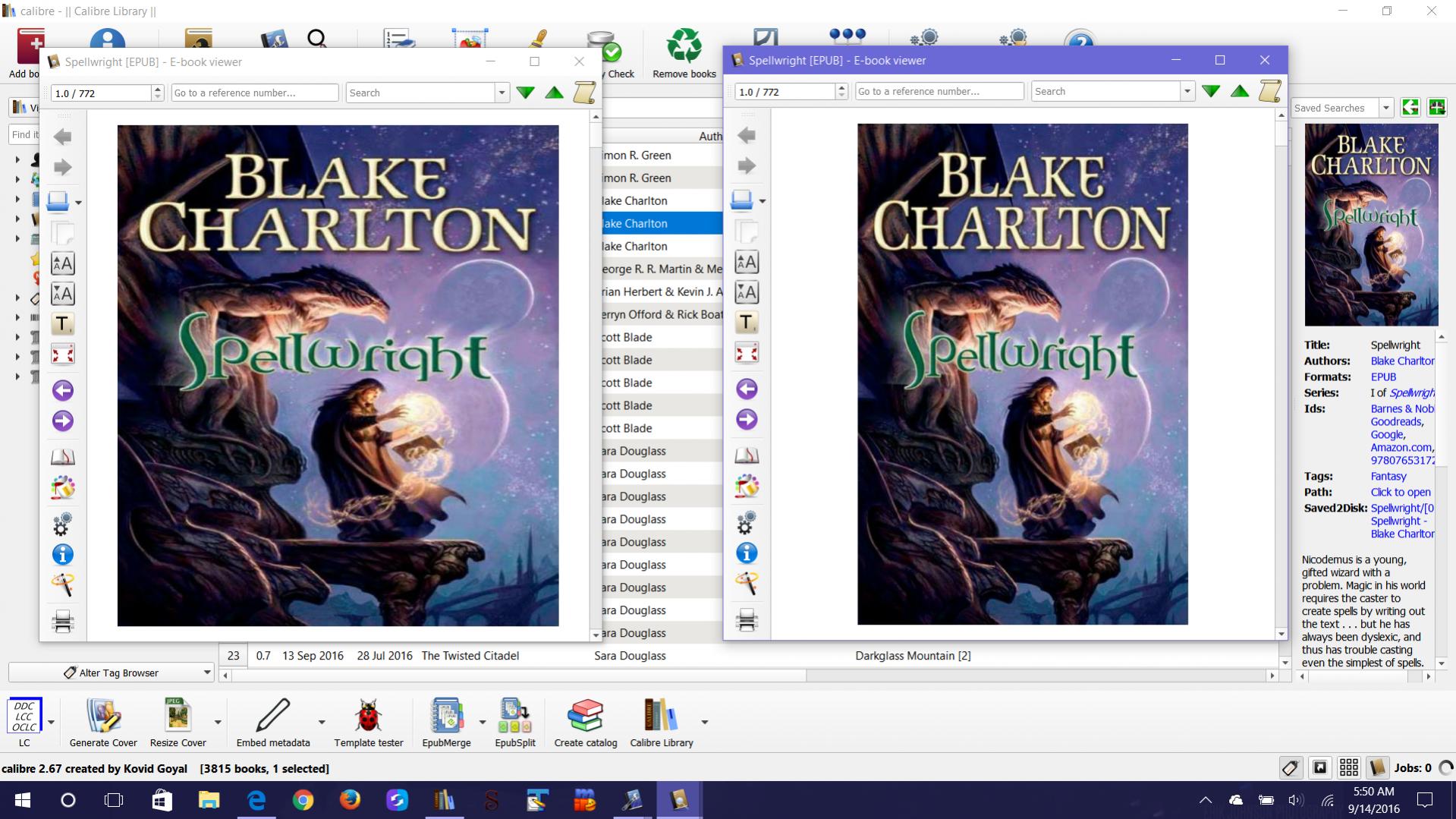Image resolution: width=1456 pixels, height=819 pixels.
Task: Open Preferences gear in left viewer
Action: tap(63, 524)
